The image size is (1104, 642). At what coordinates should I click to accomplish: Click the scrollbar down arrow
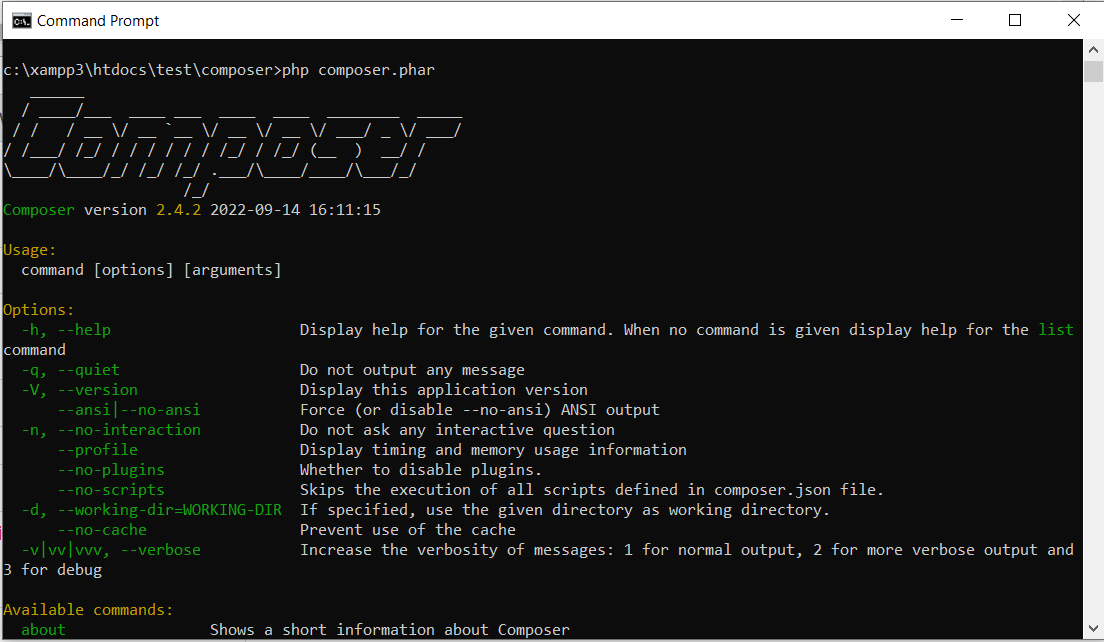(x=1093, y=629)
